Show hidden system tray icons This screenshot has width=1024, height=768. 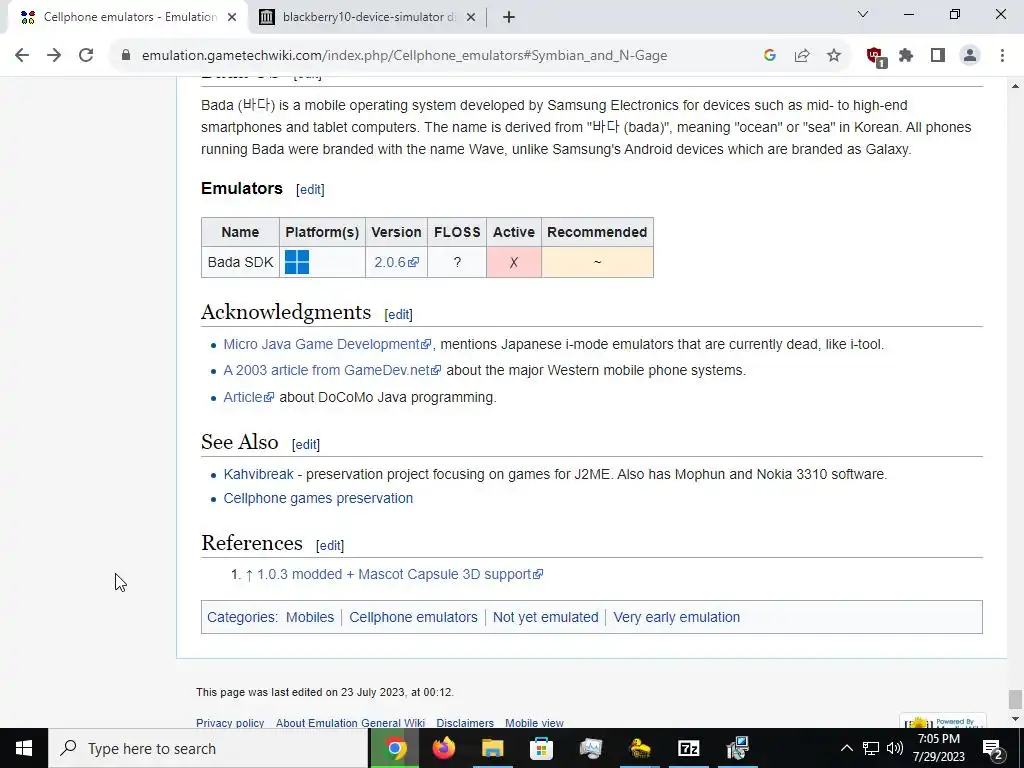point(846,748)
